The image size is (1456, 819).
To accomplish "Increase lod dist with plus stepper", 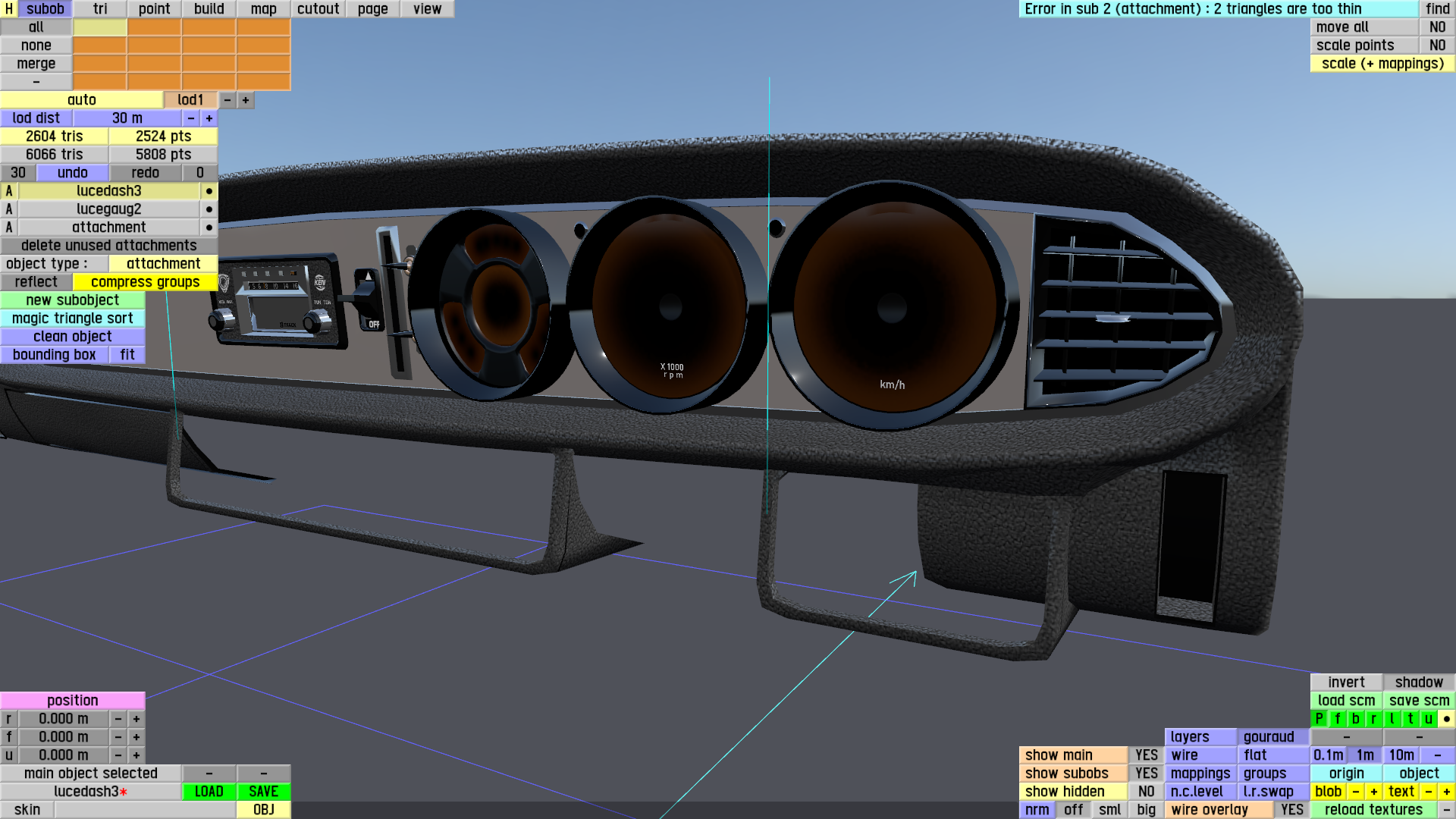I will coord(209,118).
